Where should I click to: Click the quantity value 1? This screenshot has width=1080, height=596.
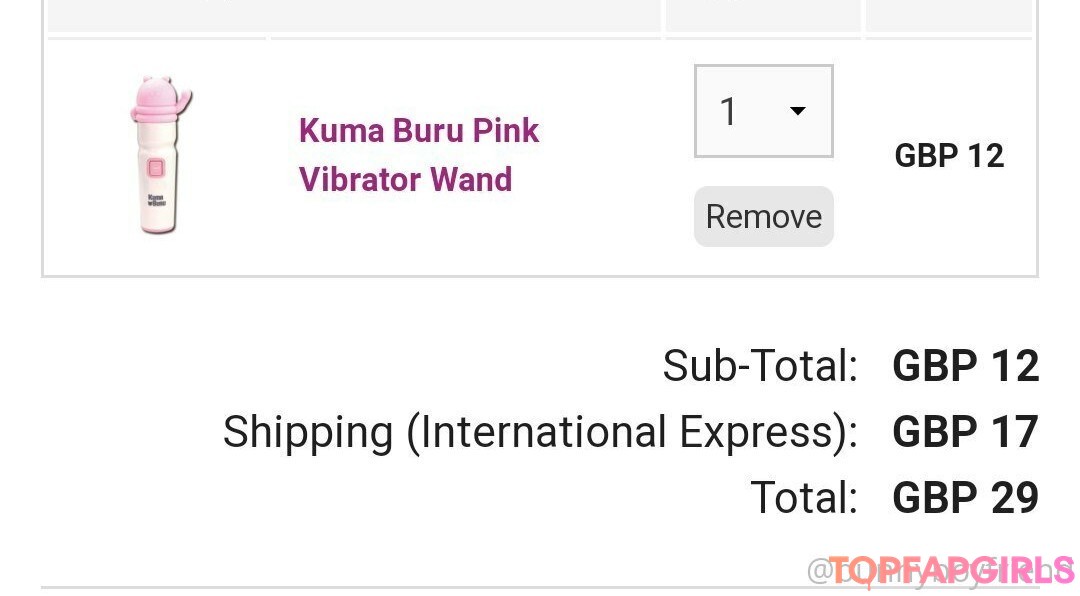pos(728,111)
